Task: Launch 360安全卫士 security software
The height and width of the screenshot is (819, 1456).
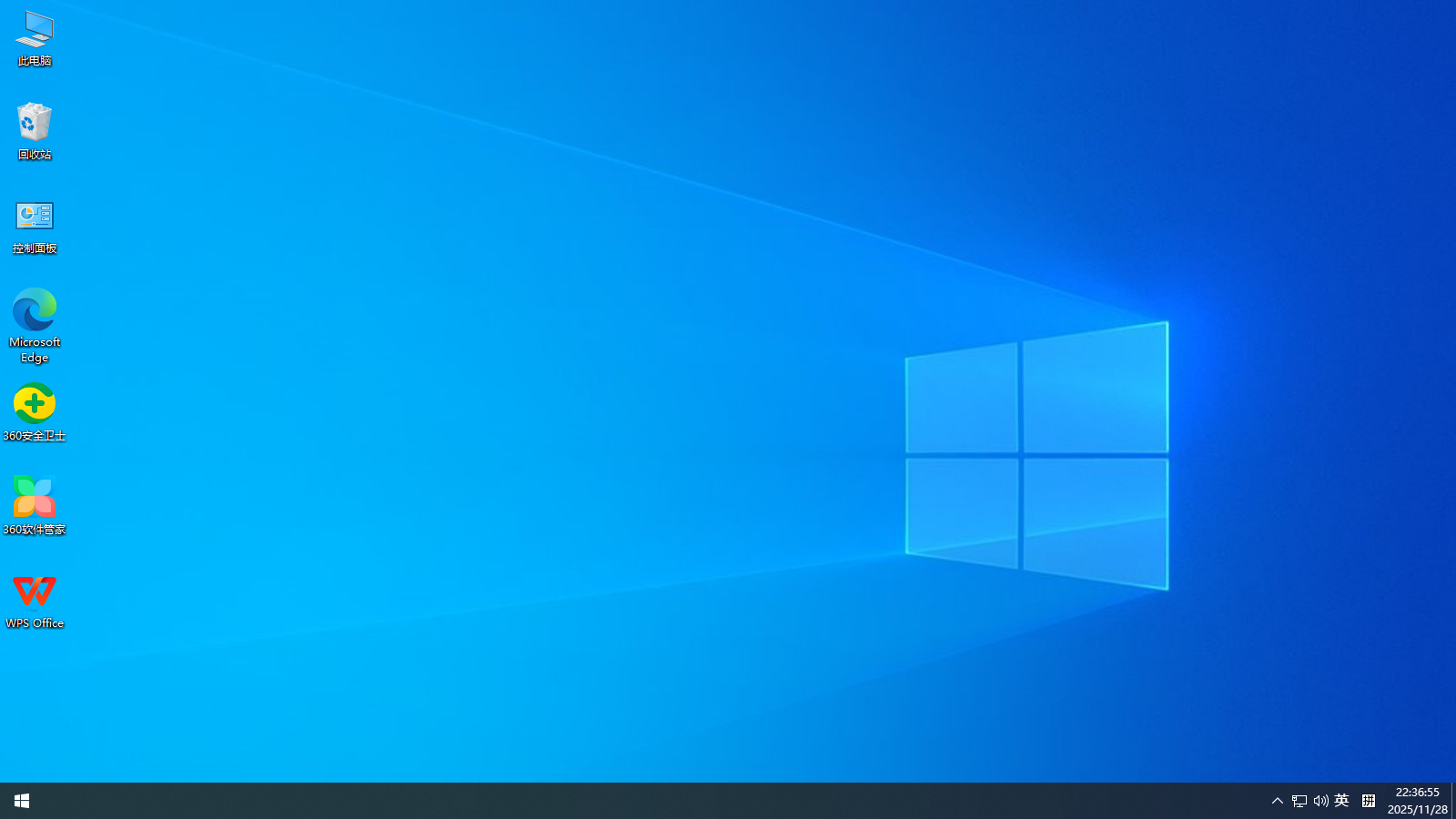Action: pyautogui.click(x=35, y=403)
